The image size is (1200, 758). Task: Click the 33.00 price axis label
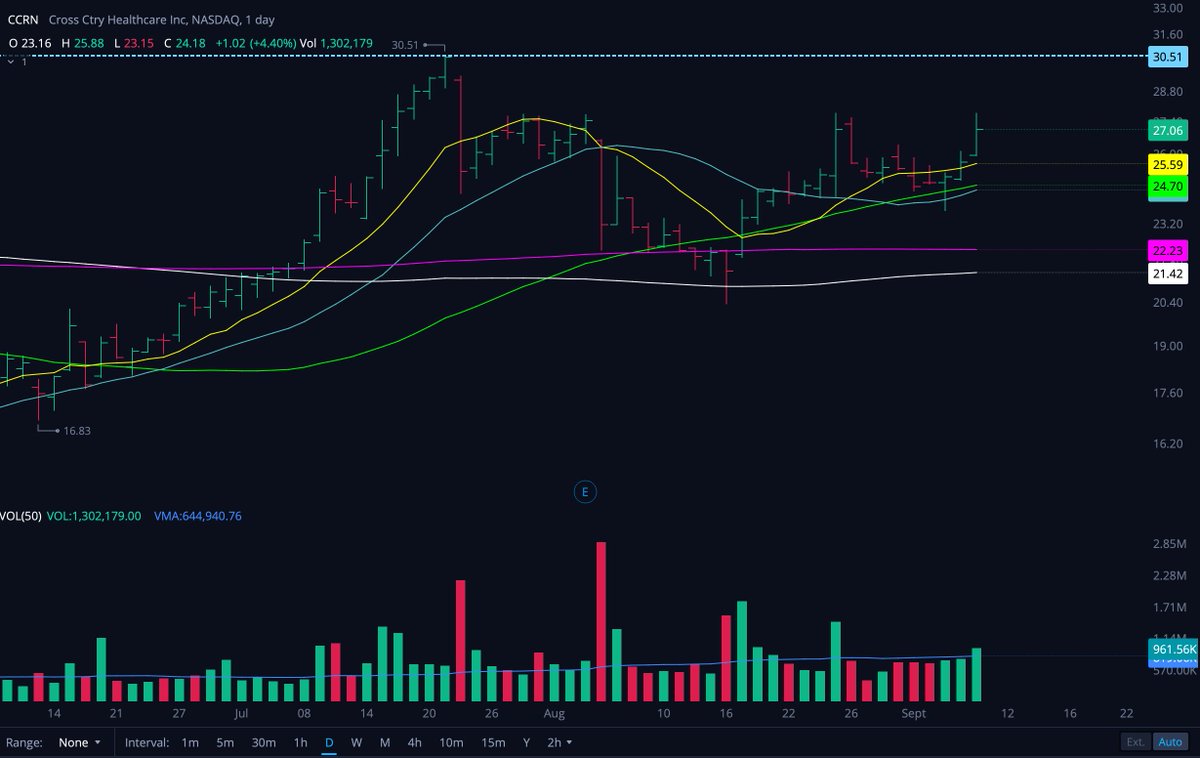(1168, 8)
